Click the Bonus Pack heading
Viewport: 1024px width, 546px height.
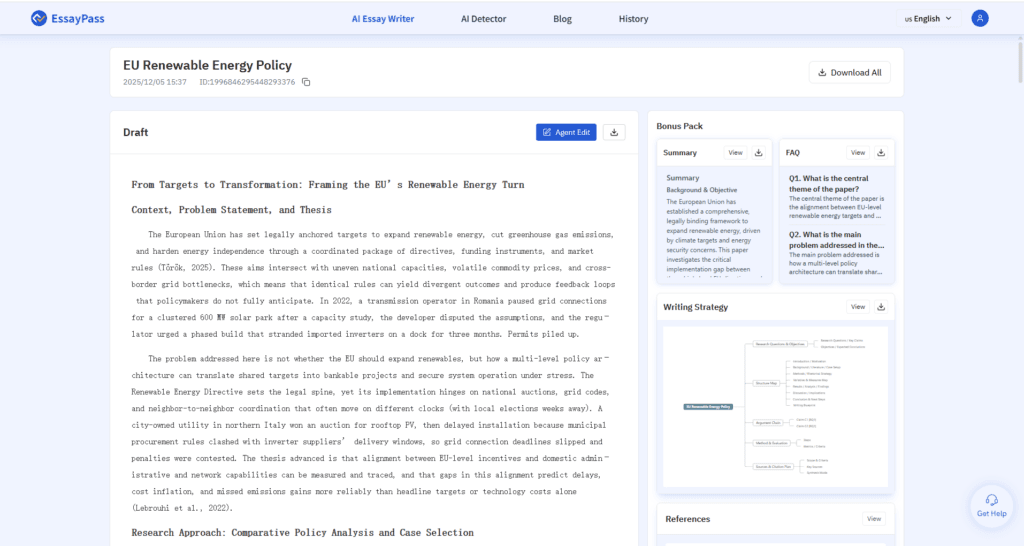coord(679,126)
